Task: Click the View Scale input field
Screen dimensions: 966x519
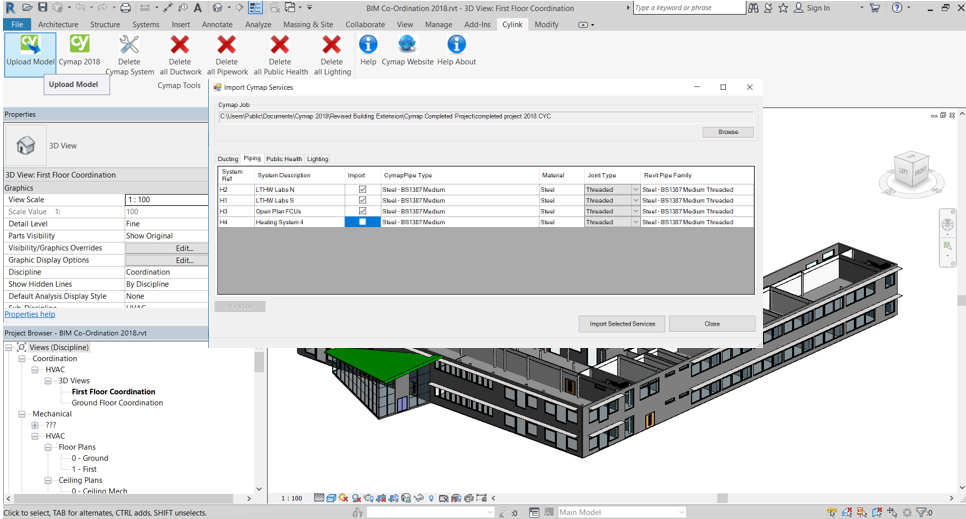Action: coord(166,200)
